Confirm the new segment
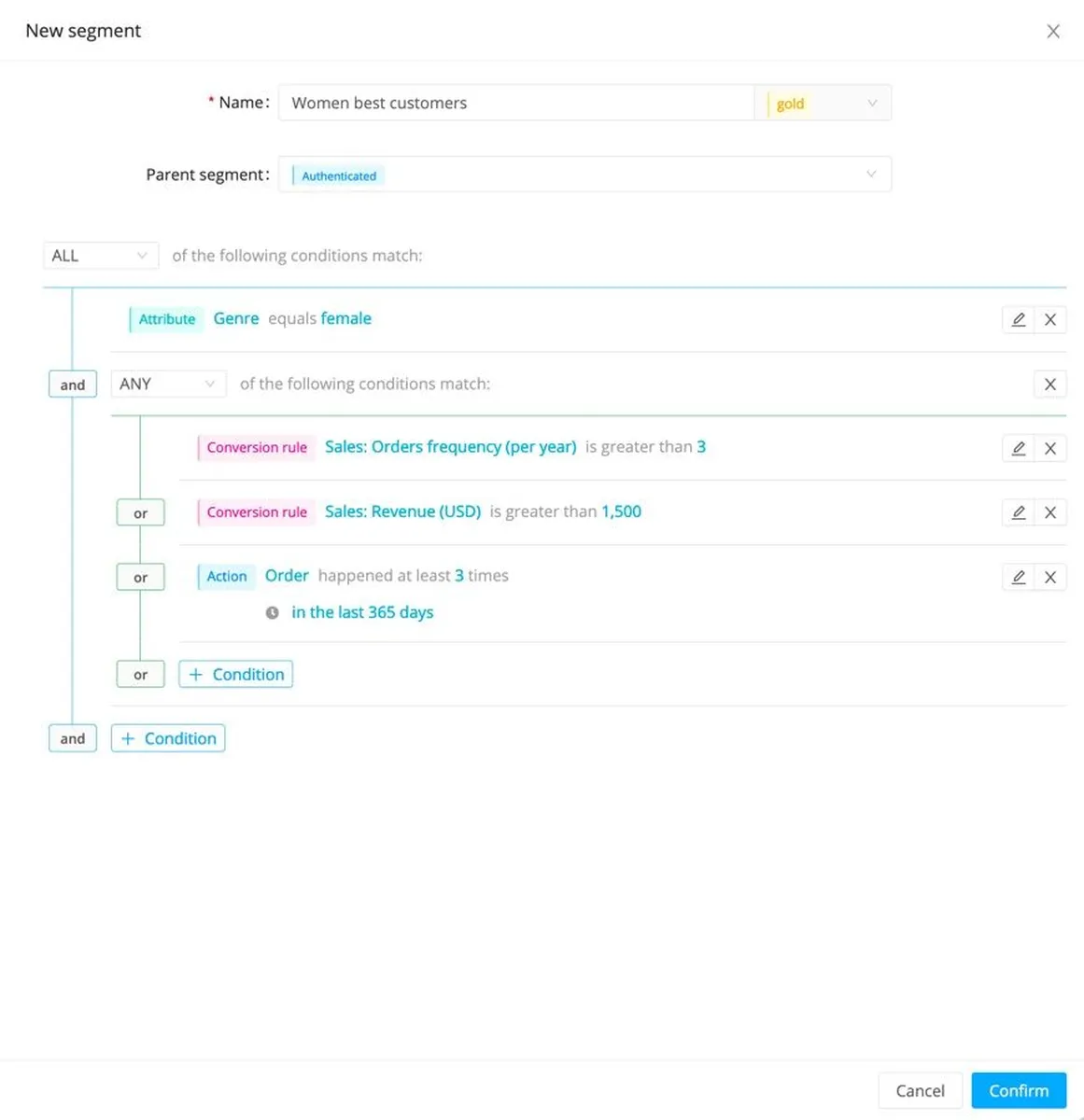Screen dimensions: 1084x1120 (1019, 1090)
